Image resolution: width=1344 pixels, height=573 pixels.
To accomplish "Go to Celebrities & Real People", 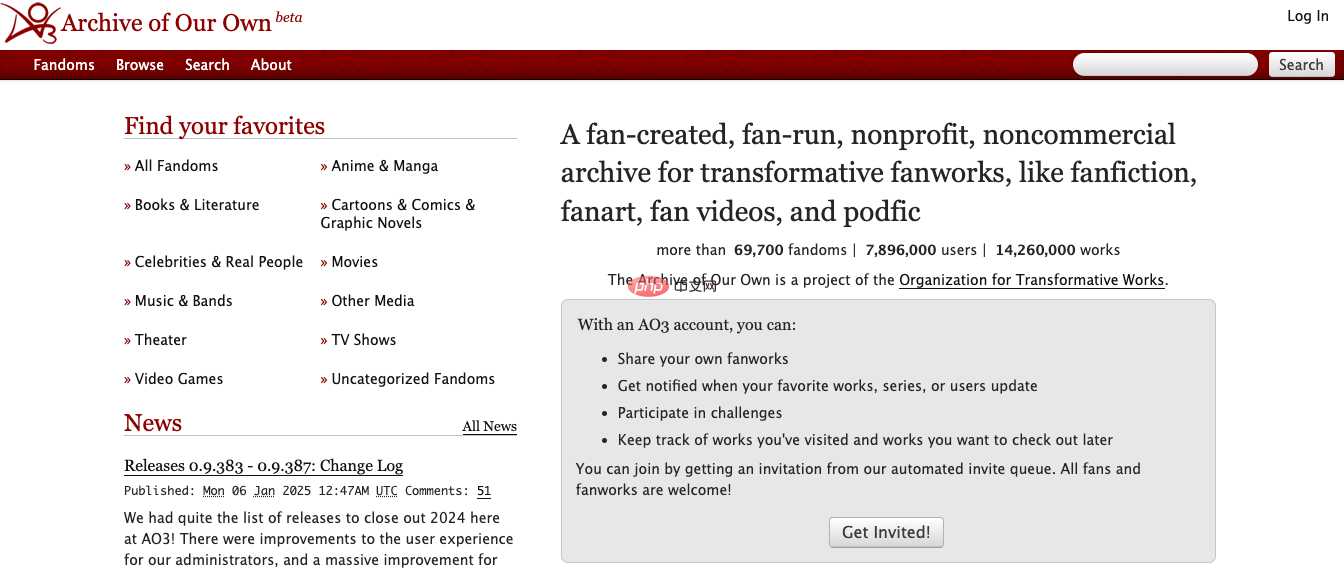I will coord(218,262).
